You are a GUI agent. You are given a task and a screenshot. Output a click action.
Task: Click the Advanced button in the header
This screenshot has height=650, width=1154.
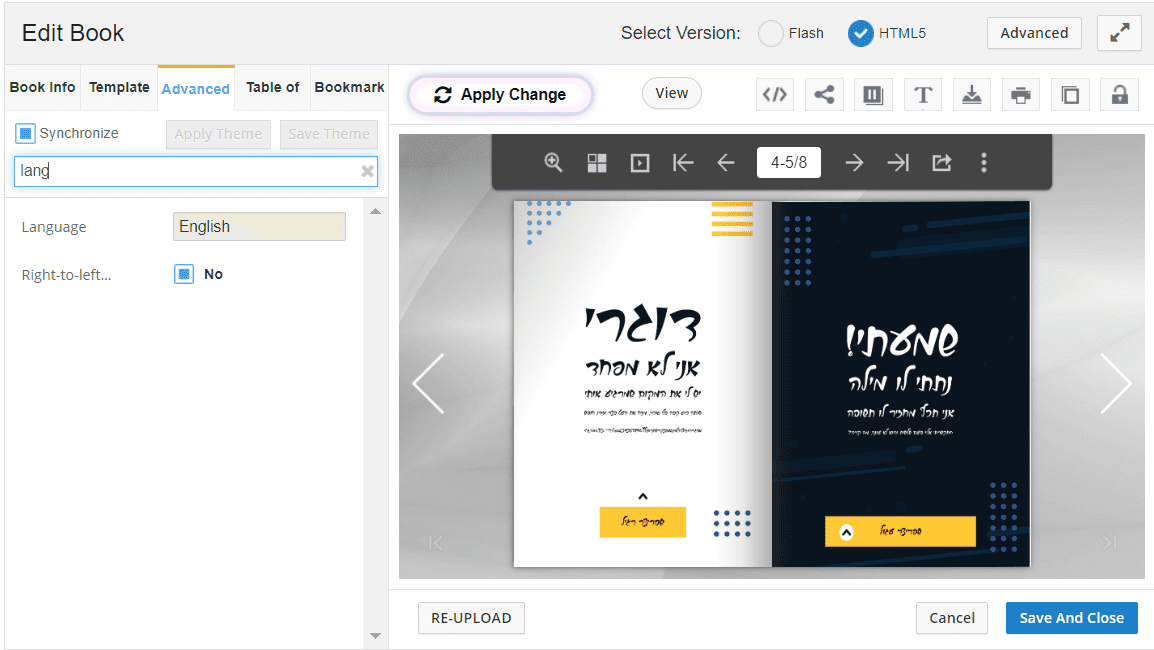(x=1034, y=33)
